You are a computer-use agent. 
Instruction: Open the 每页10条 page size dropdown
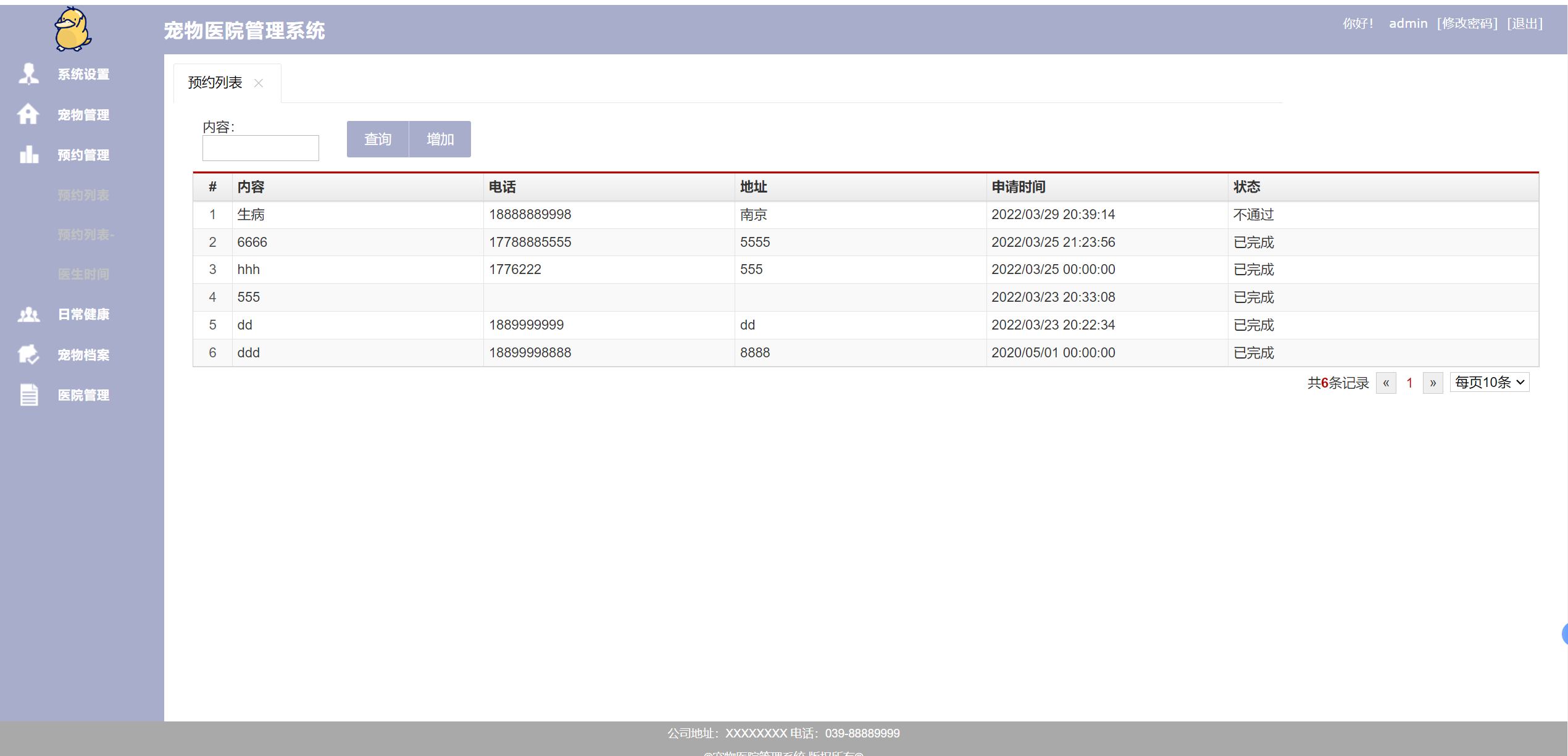point(1489,383)
